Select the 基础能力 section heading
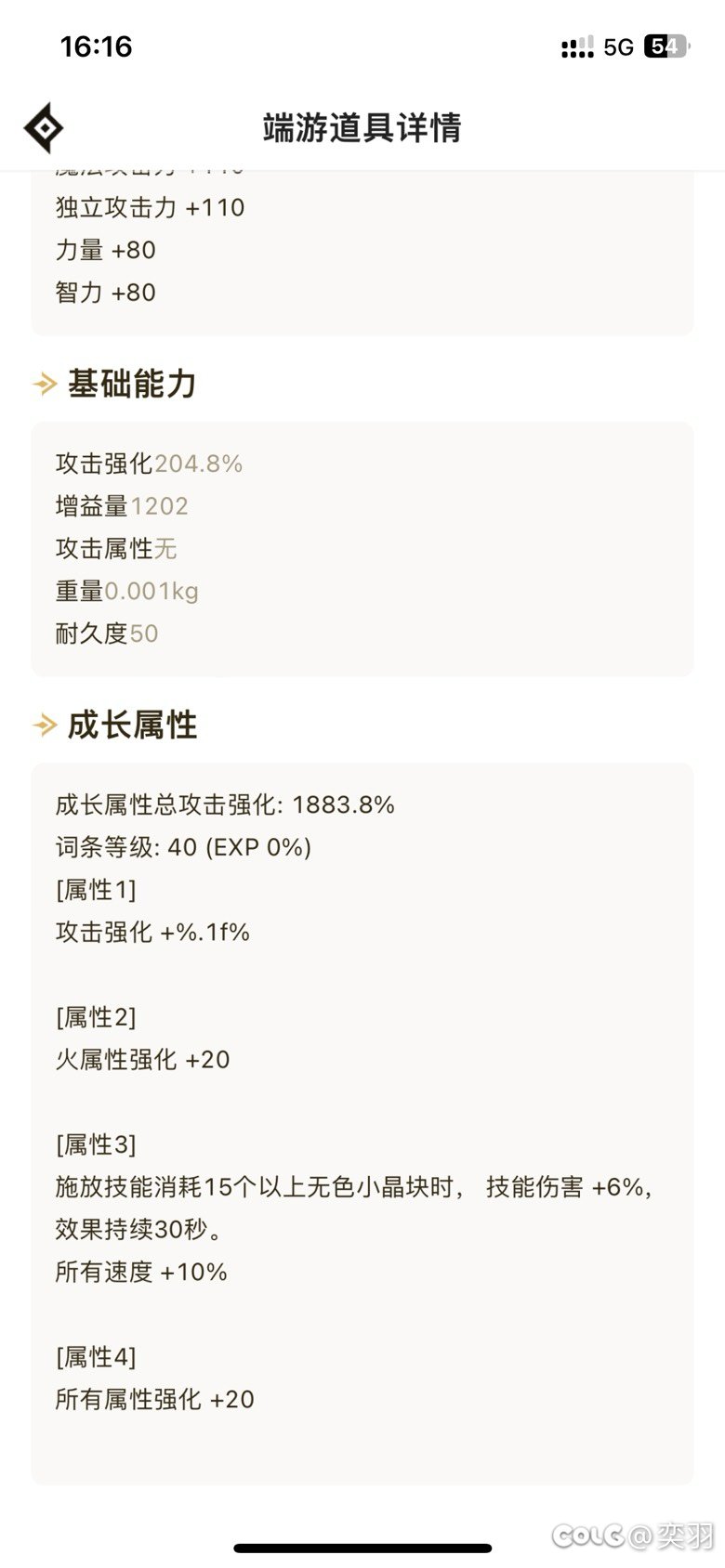 pos(132,383)
